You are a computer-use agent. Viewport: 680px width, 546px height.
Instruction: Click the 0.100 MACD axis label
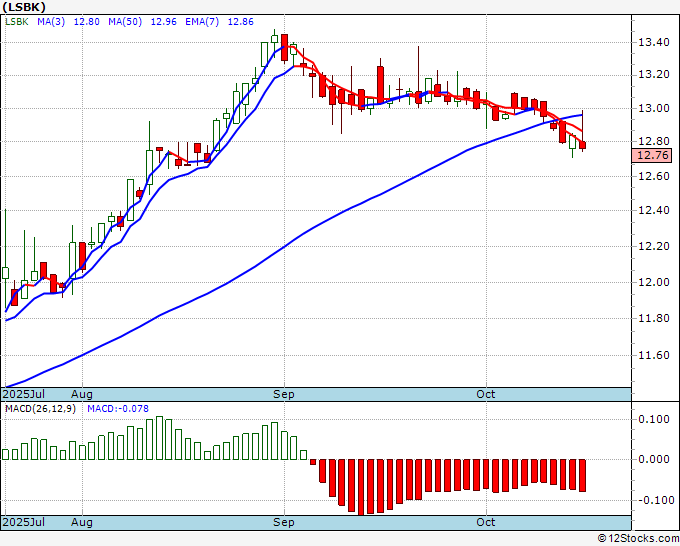click(x=654, y=419)
